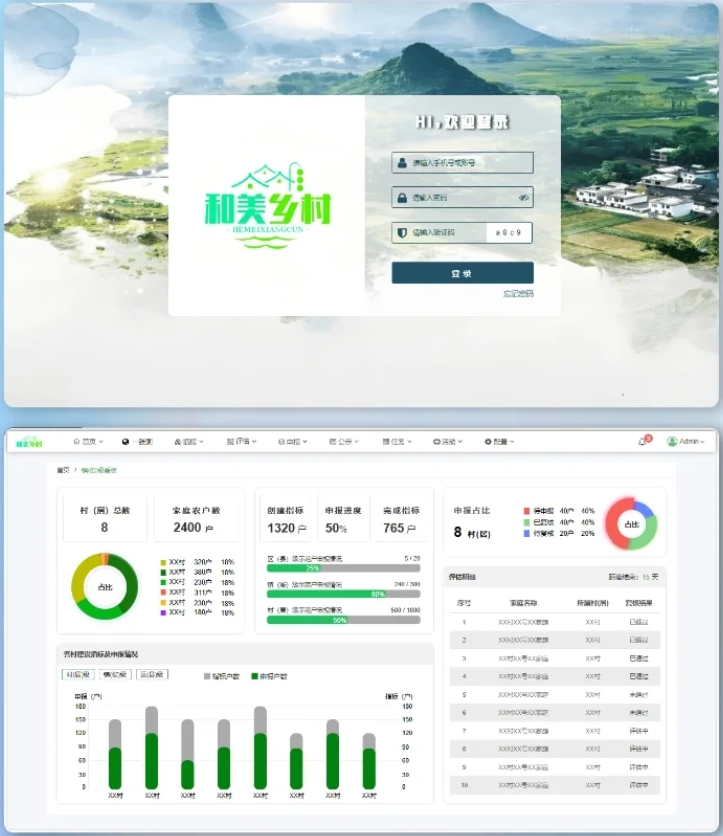Expand the 活动 dropdown chevron
The height and width of the screenshot is (836, 723).
click(x=460, y=441)
